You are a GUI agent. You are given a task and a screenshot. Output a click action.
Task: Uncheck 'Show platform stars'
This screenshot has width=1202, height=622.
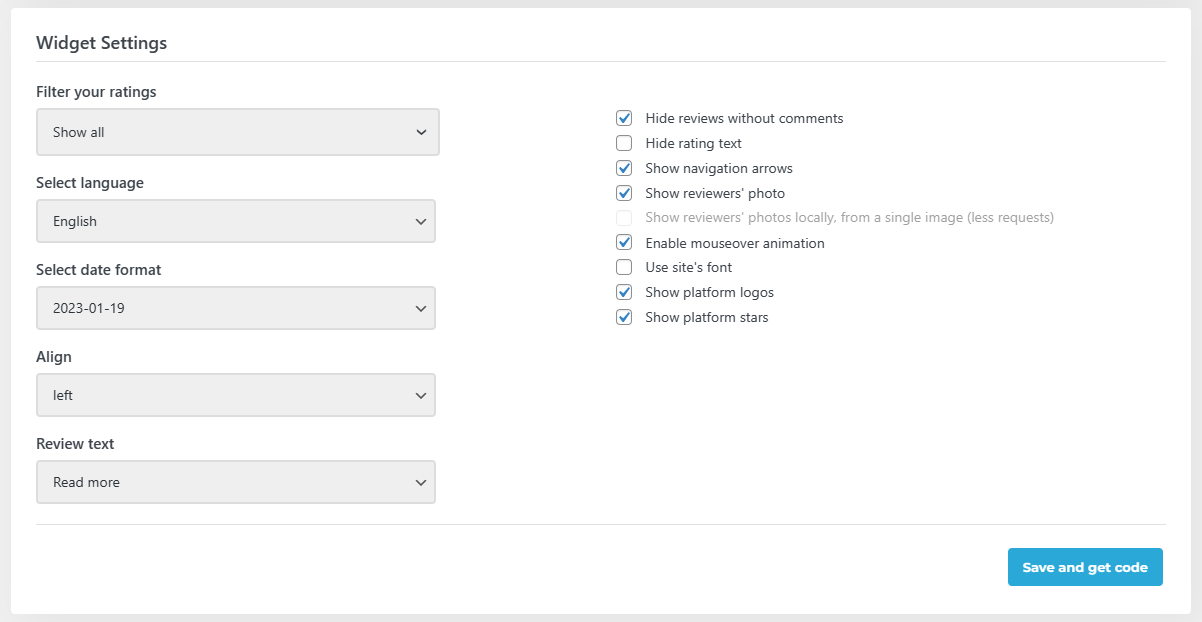[624, 317]
